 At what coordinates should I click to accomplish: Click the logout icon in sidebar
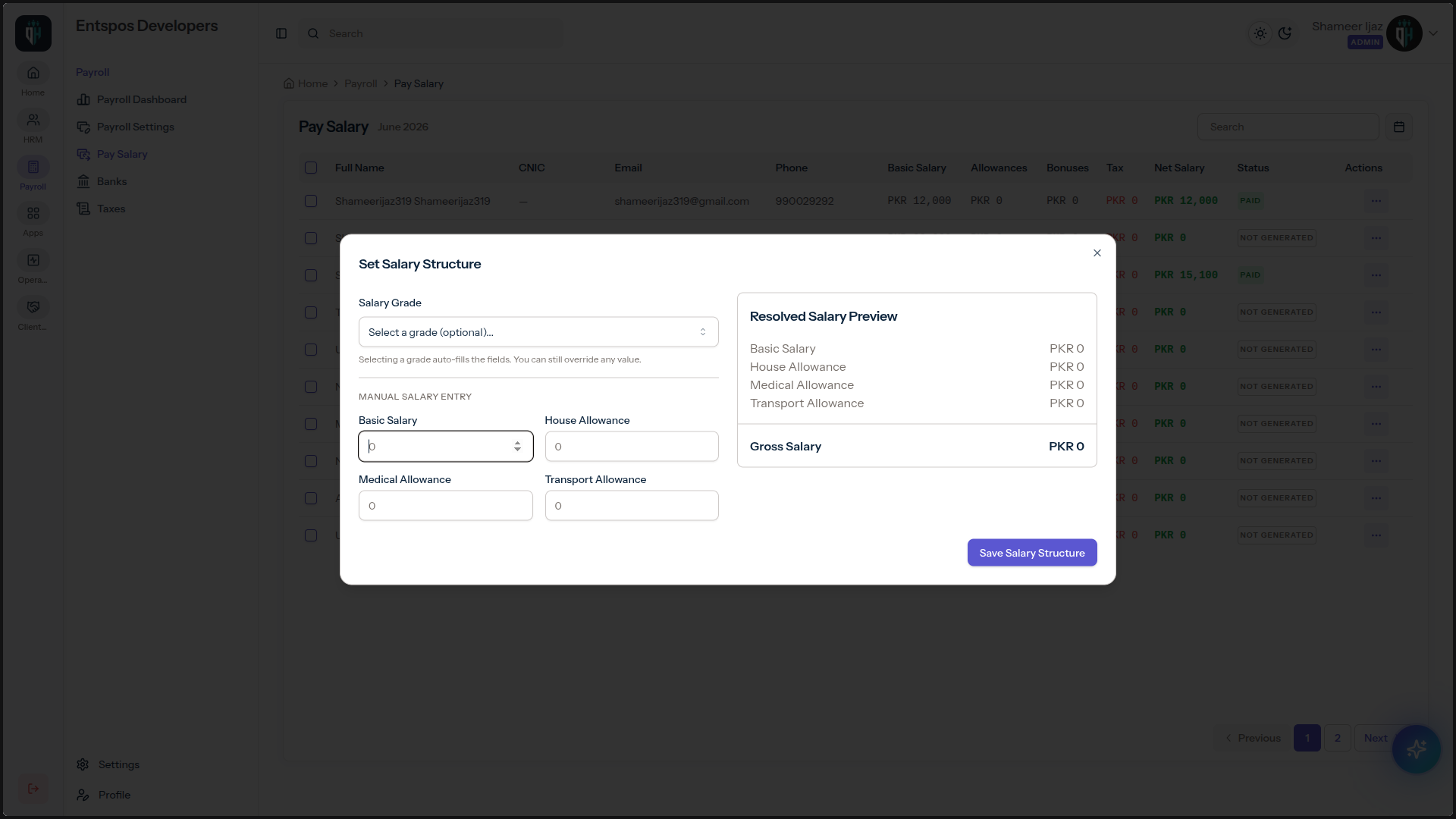click(x=33, y=789)
